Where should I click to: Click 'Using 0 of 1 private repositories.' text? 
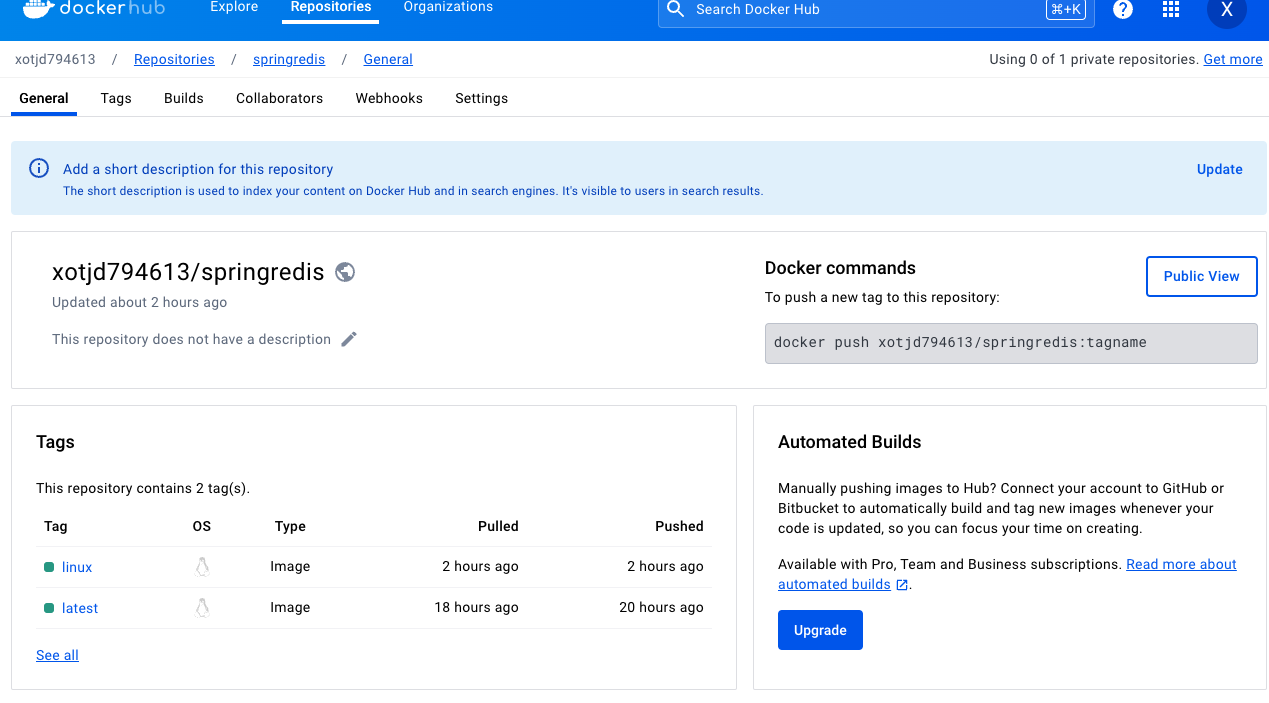1094,59
